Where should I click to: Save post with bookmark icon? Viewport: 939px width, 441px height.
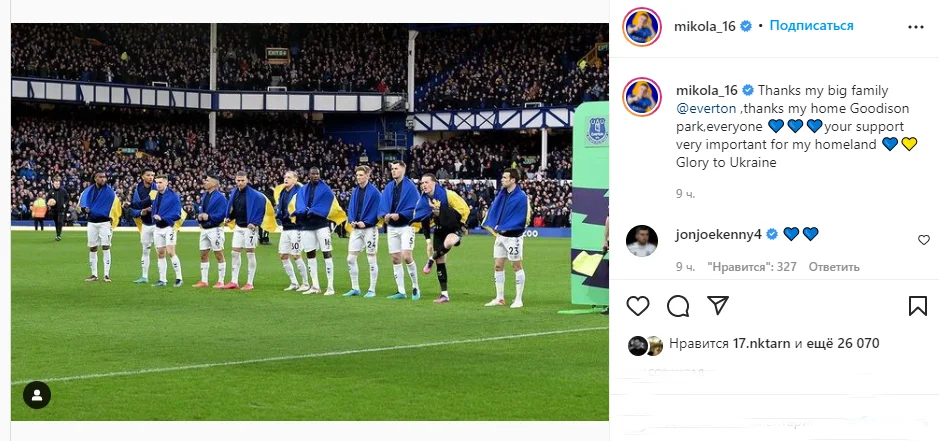[x=917, y=306]
